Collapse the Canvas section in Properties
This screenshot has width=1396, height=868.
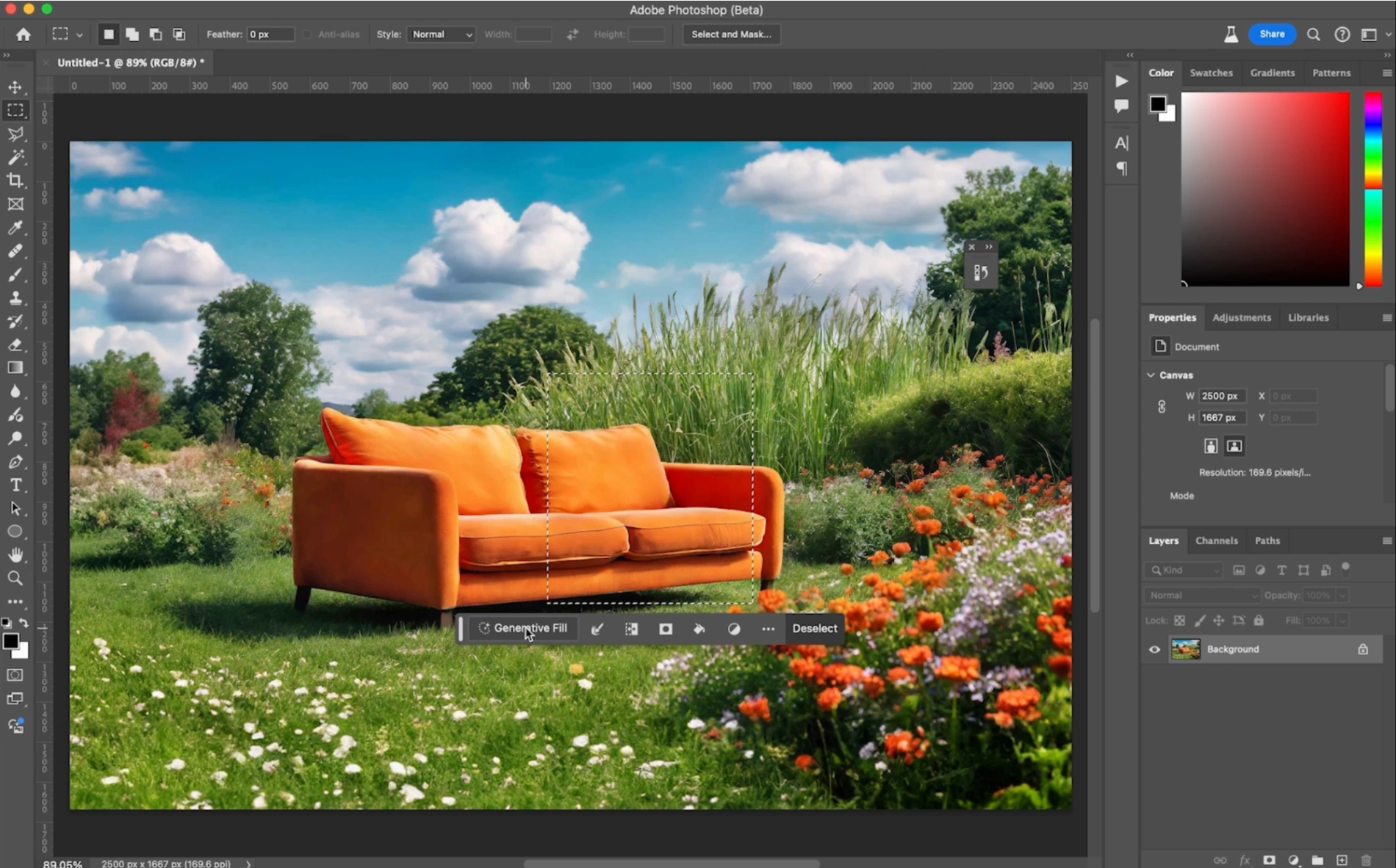(x=1151, y=375)
